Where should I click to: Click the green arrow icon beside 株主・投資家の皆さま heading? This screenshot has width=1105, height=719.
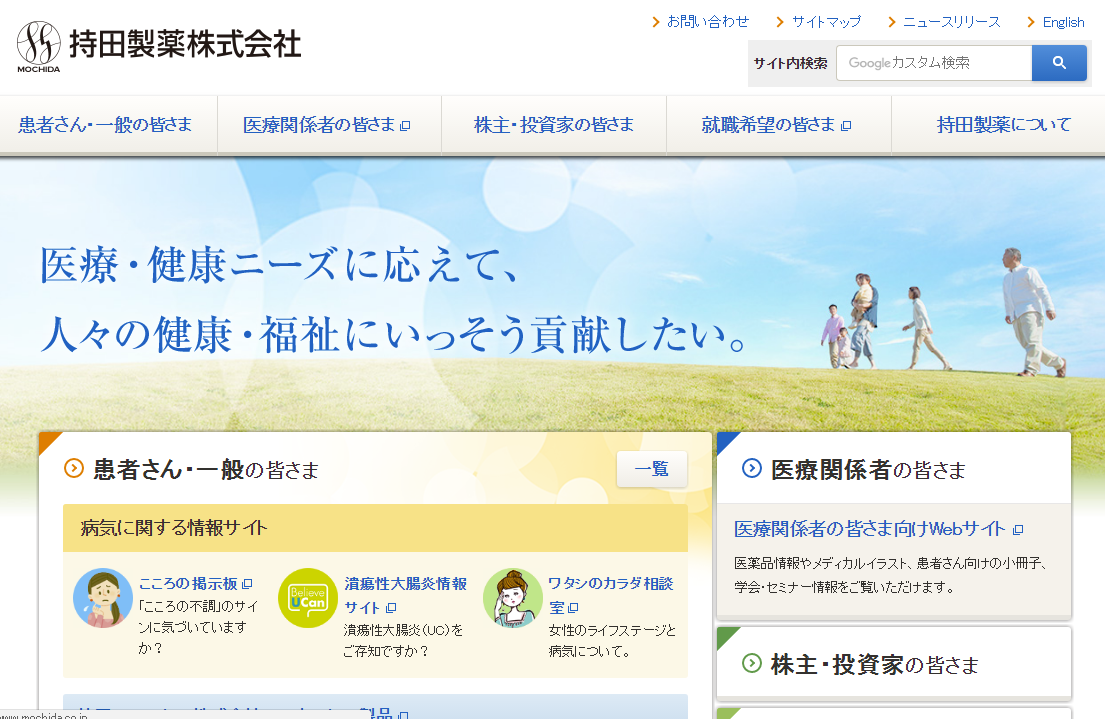[752, 663]
